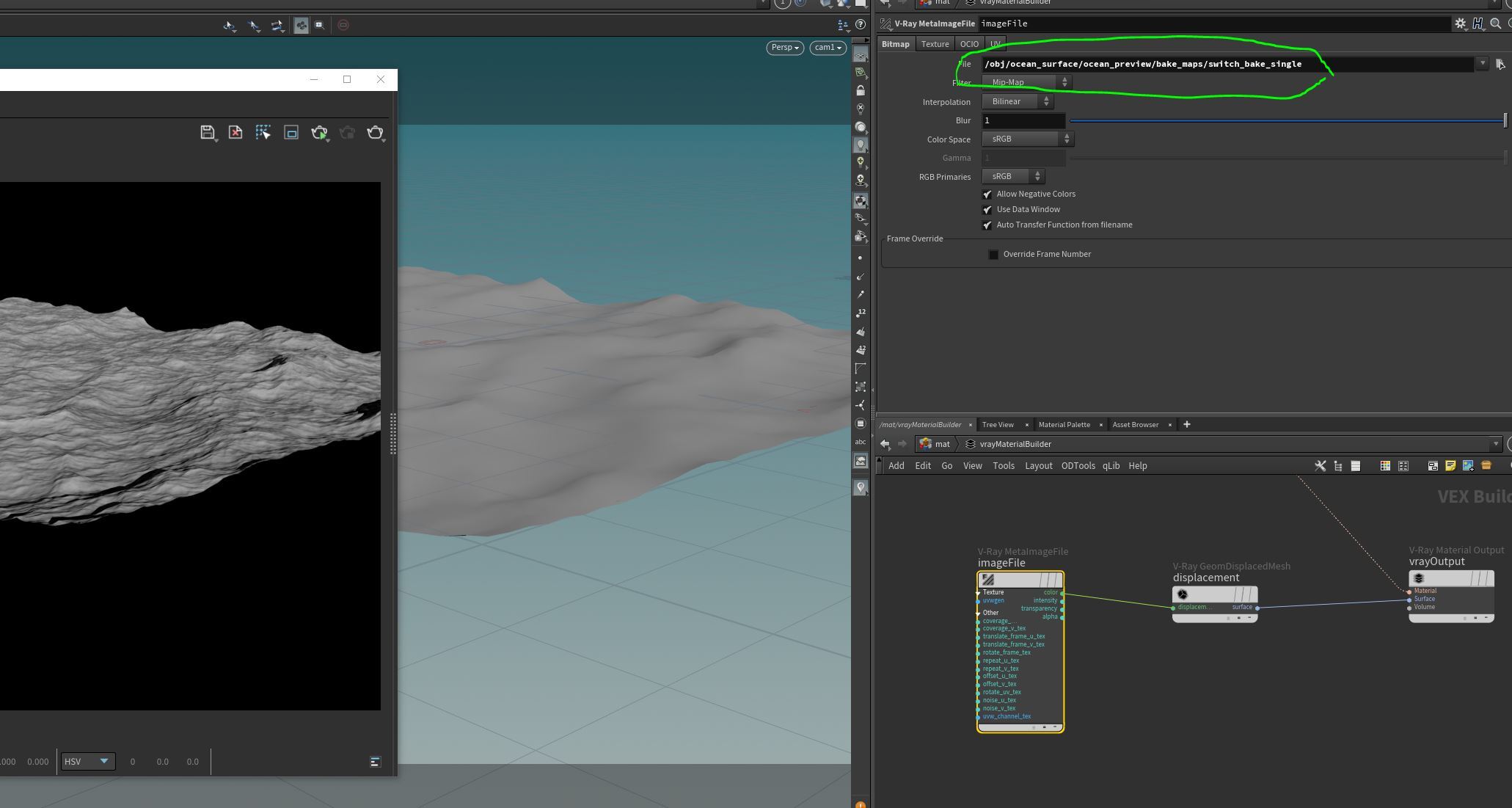Switch the network editor to tree list mode
Viewport: 1512px width, 808px height.
tap(1338, 466)
